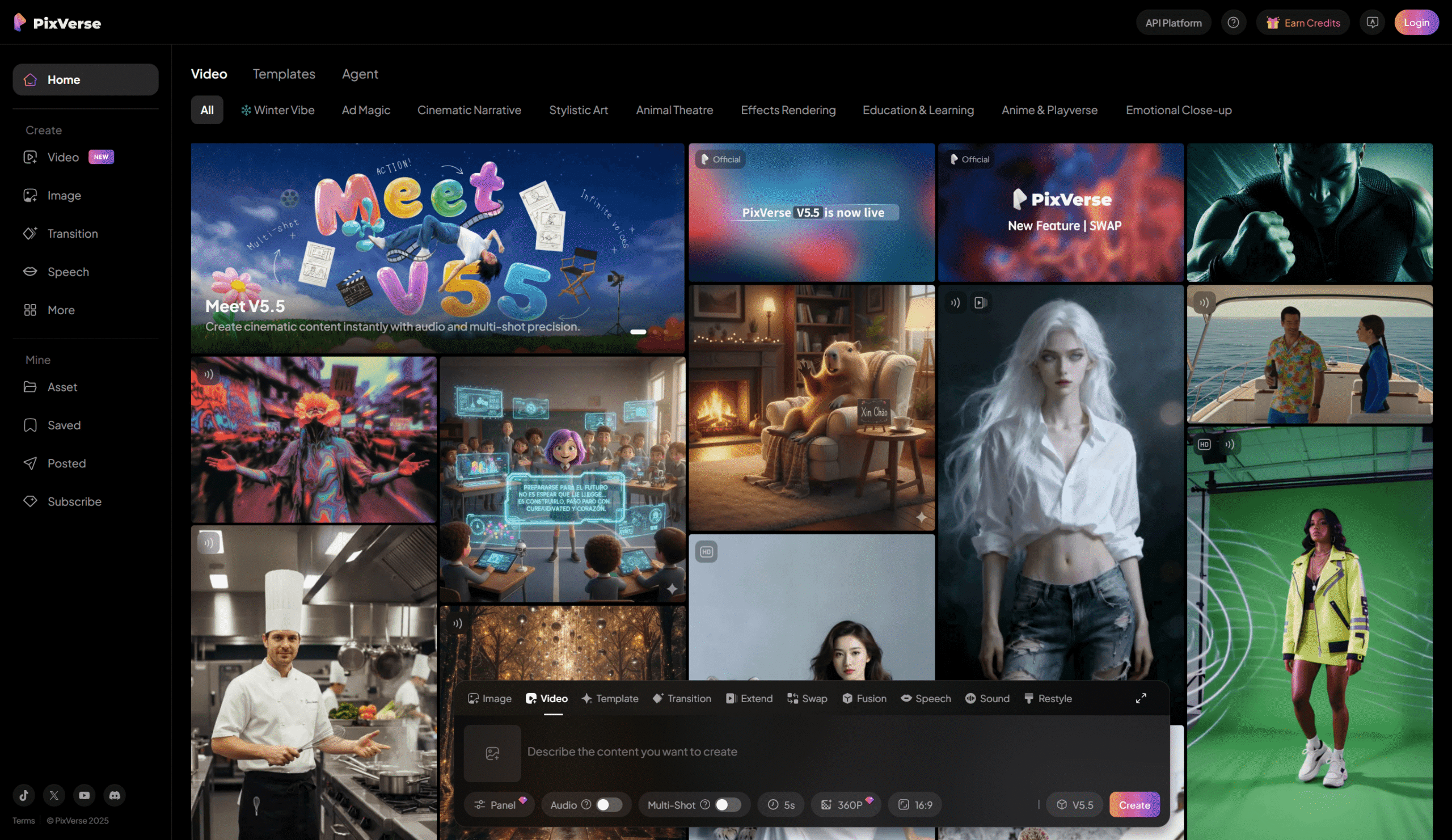Open the Terms link

24,820
